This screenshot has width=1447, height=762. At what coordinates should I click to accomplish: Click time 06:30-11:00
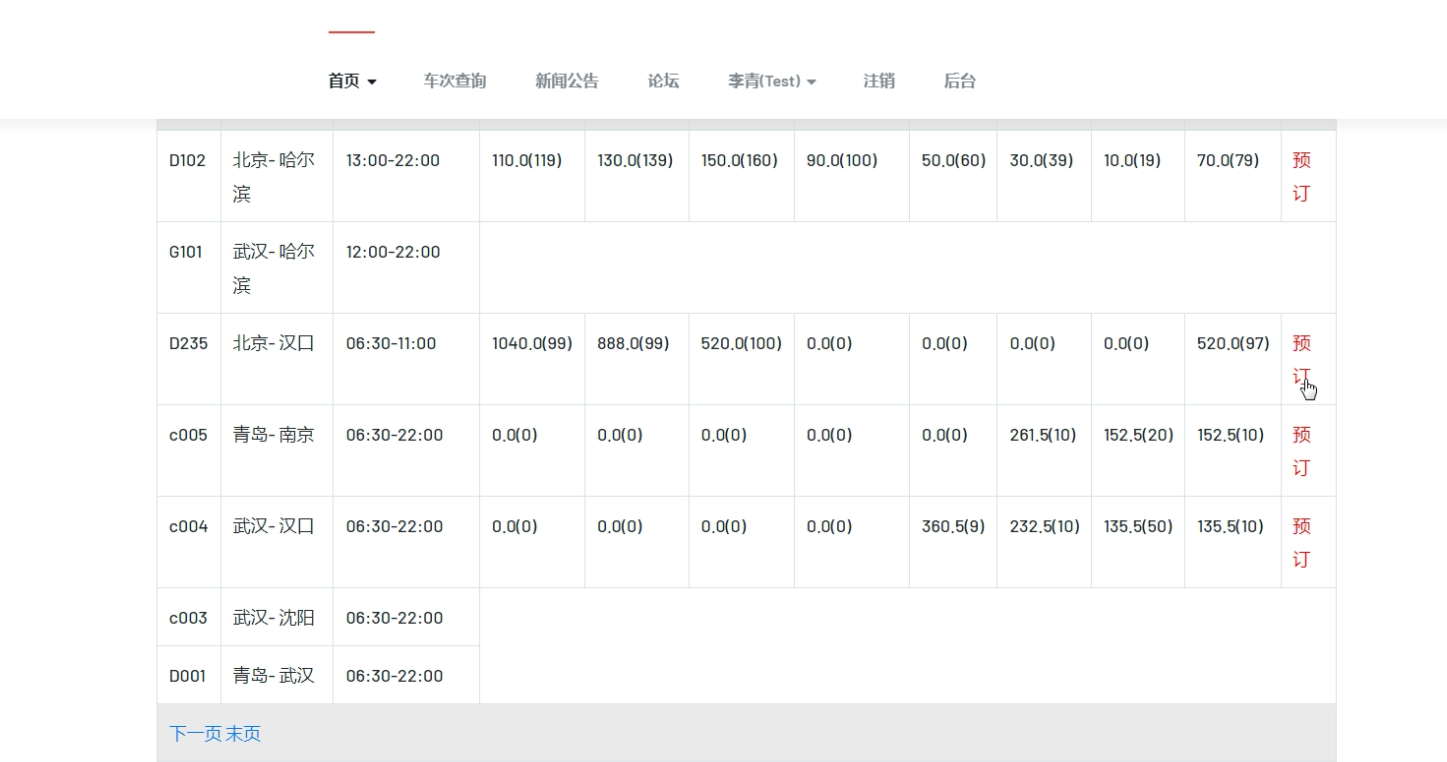pyautogui.click(x=391, y=343)
